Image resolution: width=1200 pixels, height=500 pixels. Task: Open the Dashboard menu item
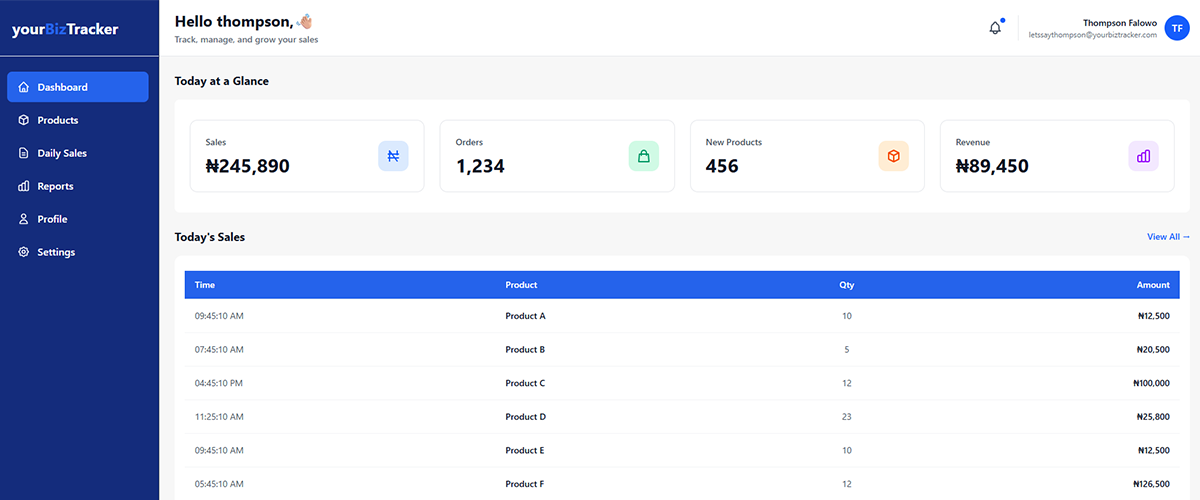[78, 87]
